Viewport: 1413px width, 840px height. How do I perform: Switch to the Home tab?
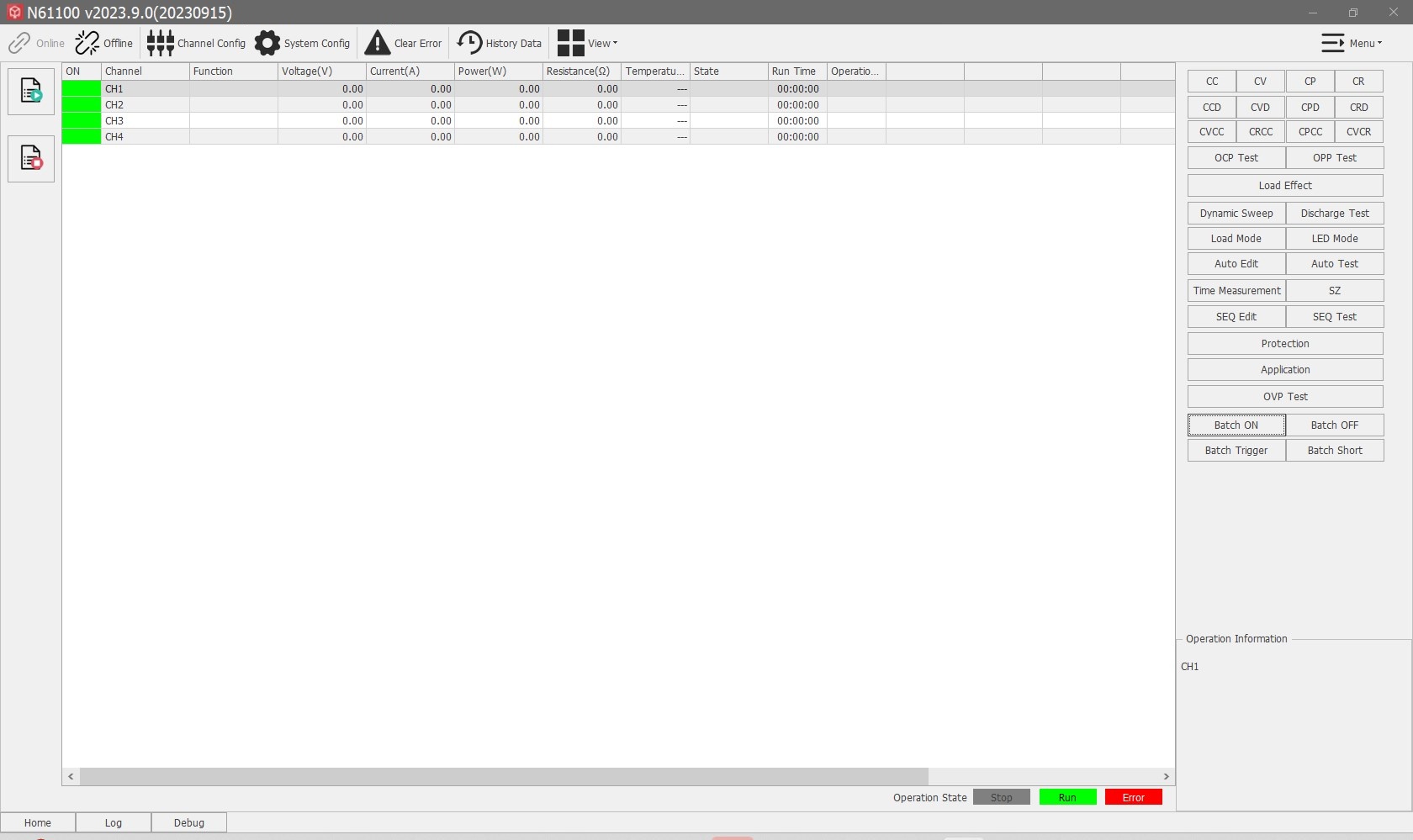click(x=38, y=822)
